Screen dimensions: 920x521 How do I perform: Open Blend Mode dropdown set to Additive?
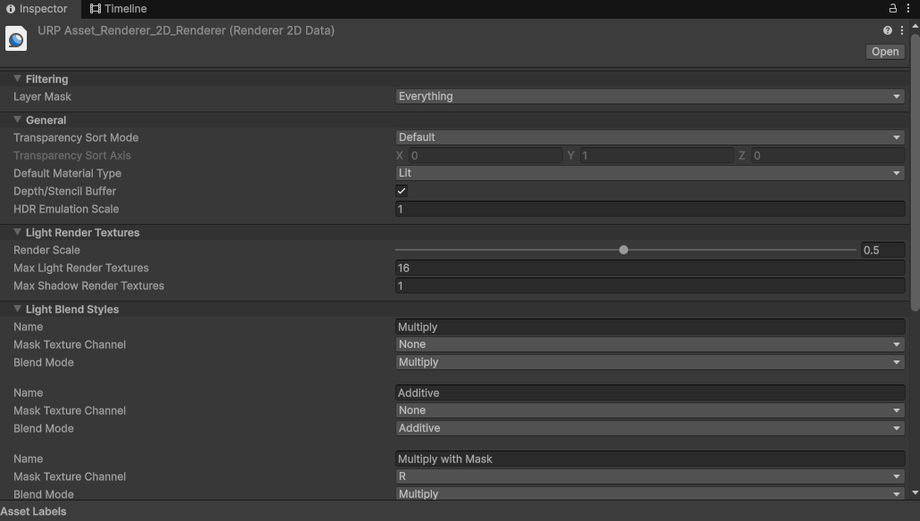[x=650, y=428]
